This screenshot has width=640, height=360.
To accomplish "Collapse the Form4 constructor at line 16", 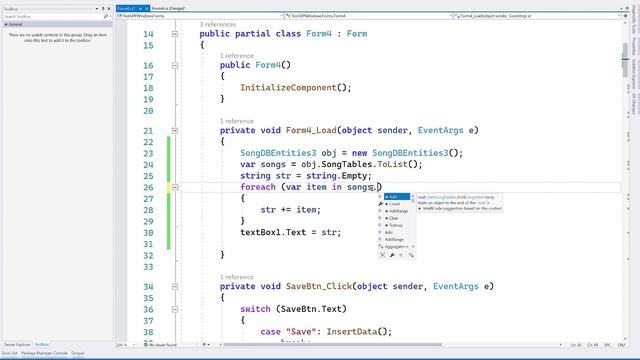I will [175, 65].
